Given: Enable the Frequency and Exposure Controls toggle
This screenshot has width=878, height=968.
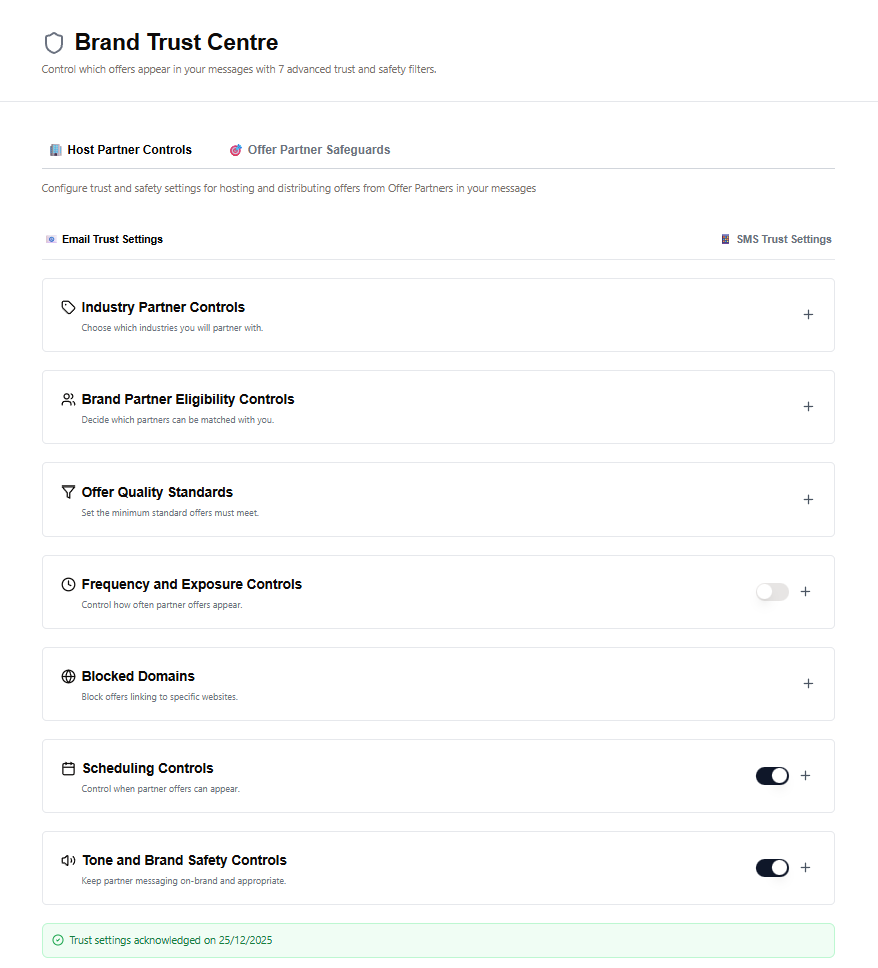Looking at the screenshot, I should (772, 592).
